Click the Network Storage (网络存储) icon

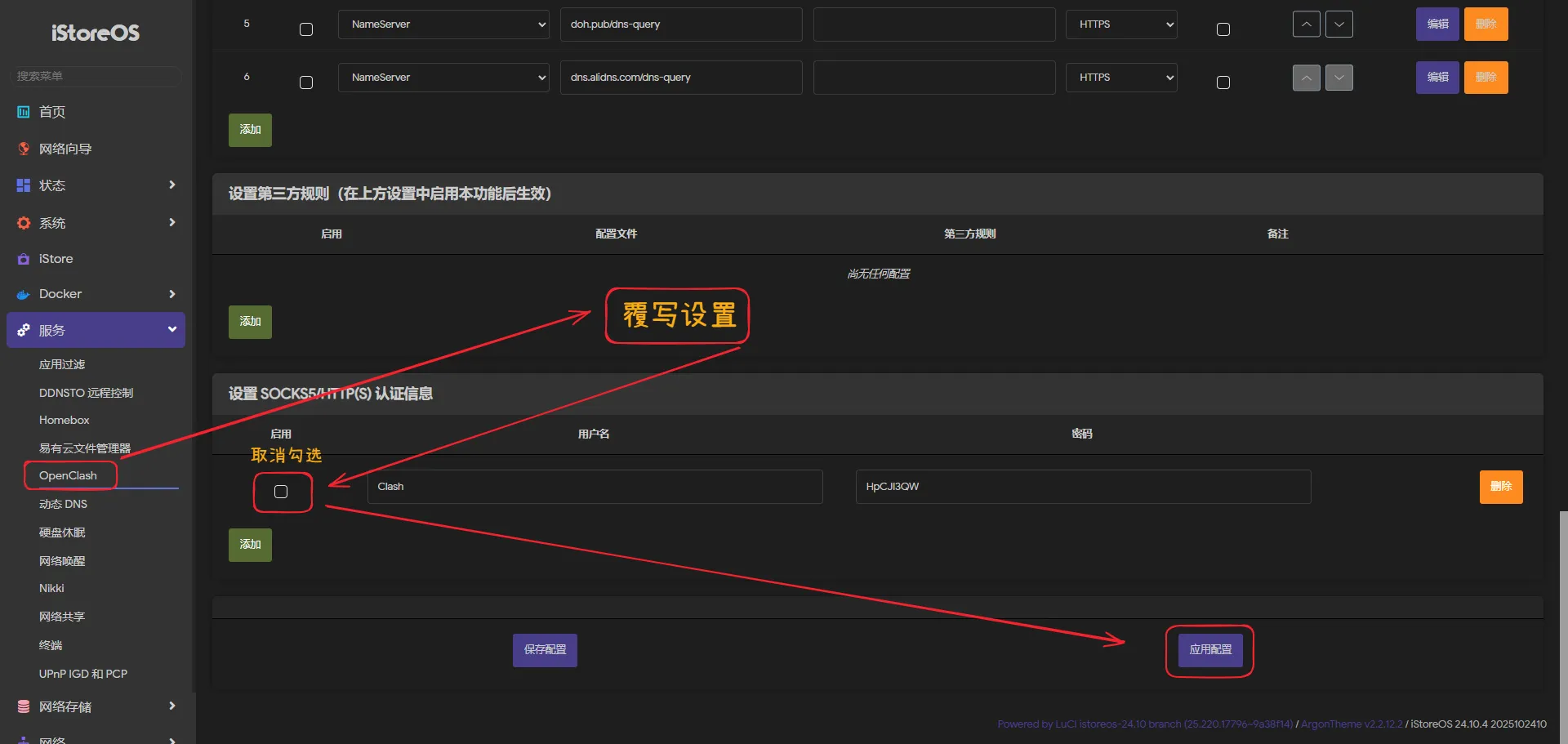[24, 706]
